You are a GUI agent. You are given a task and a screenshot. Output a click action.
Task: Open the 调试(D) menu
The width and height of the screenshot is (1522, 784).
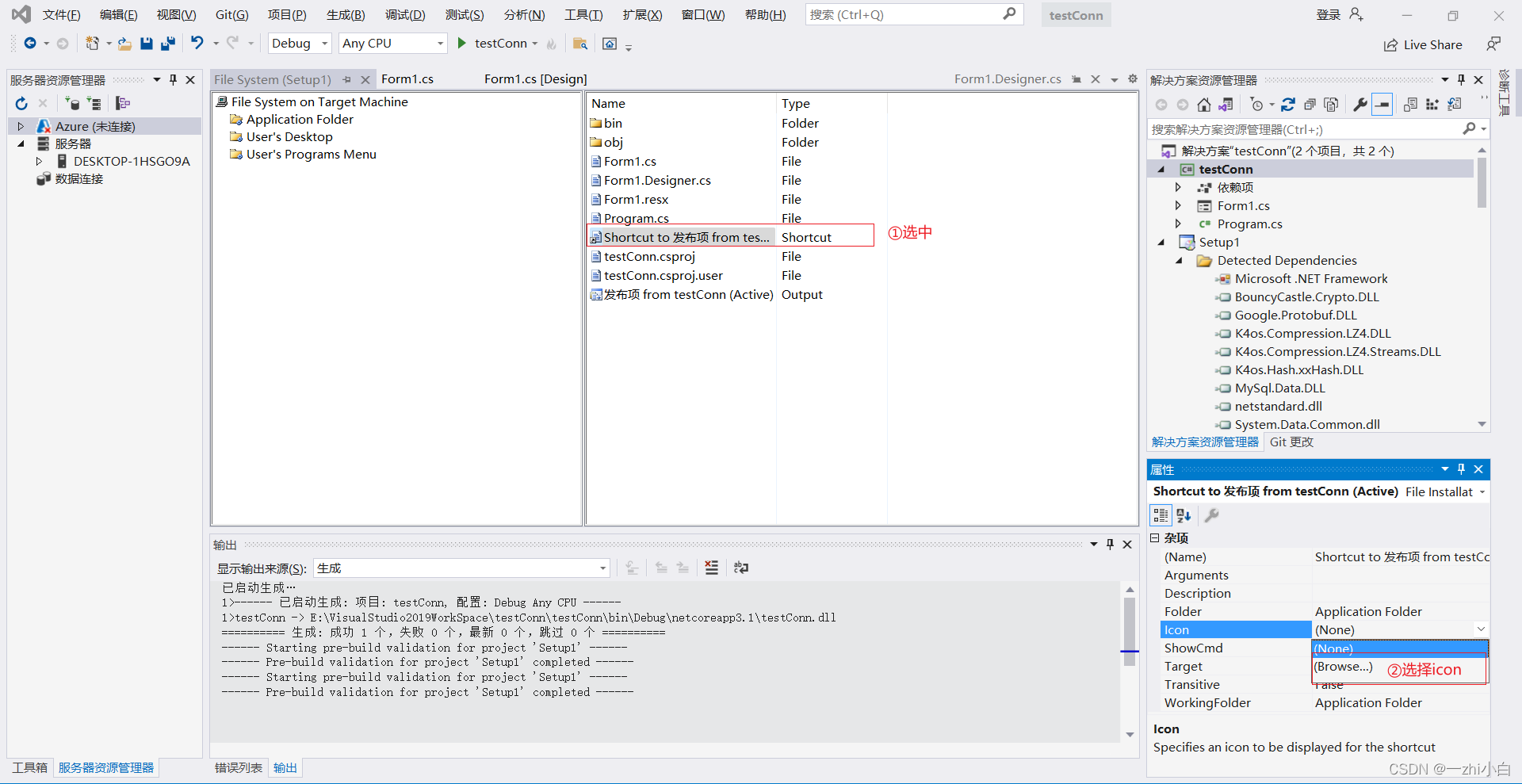[x=405, y=15]
